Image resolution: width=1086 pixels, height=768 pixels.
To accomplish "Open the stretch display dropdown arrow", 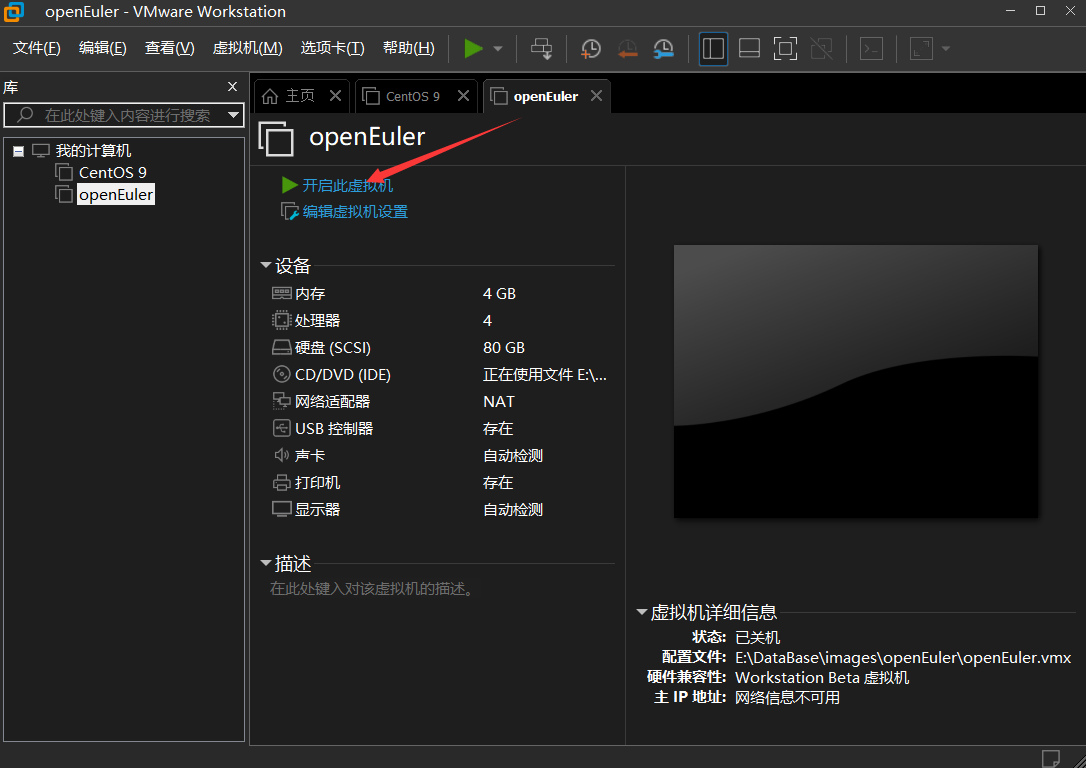I will pyautogui.click(x=945, y=48).
